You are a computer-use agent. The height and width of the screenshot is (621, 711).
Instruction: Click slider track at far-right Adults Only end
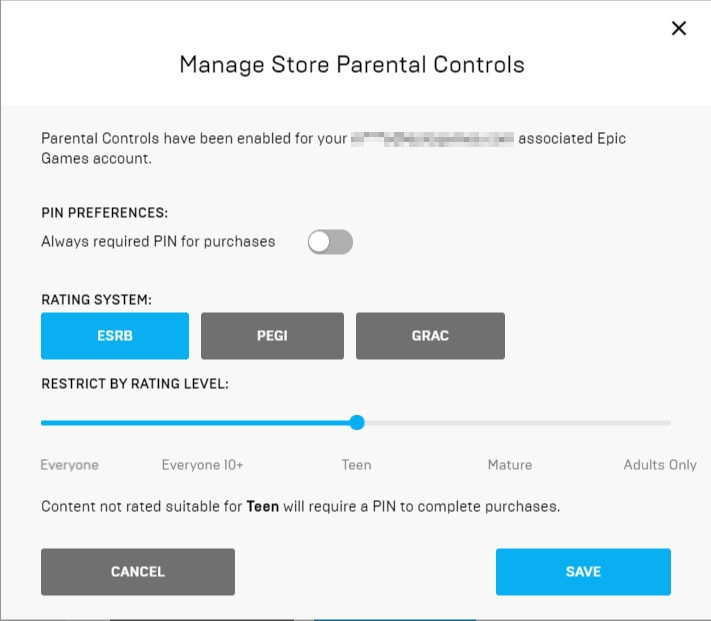pyautogui.click(x=668, y=423)
